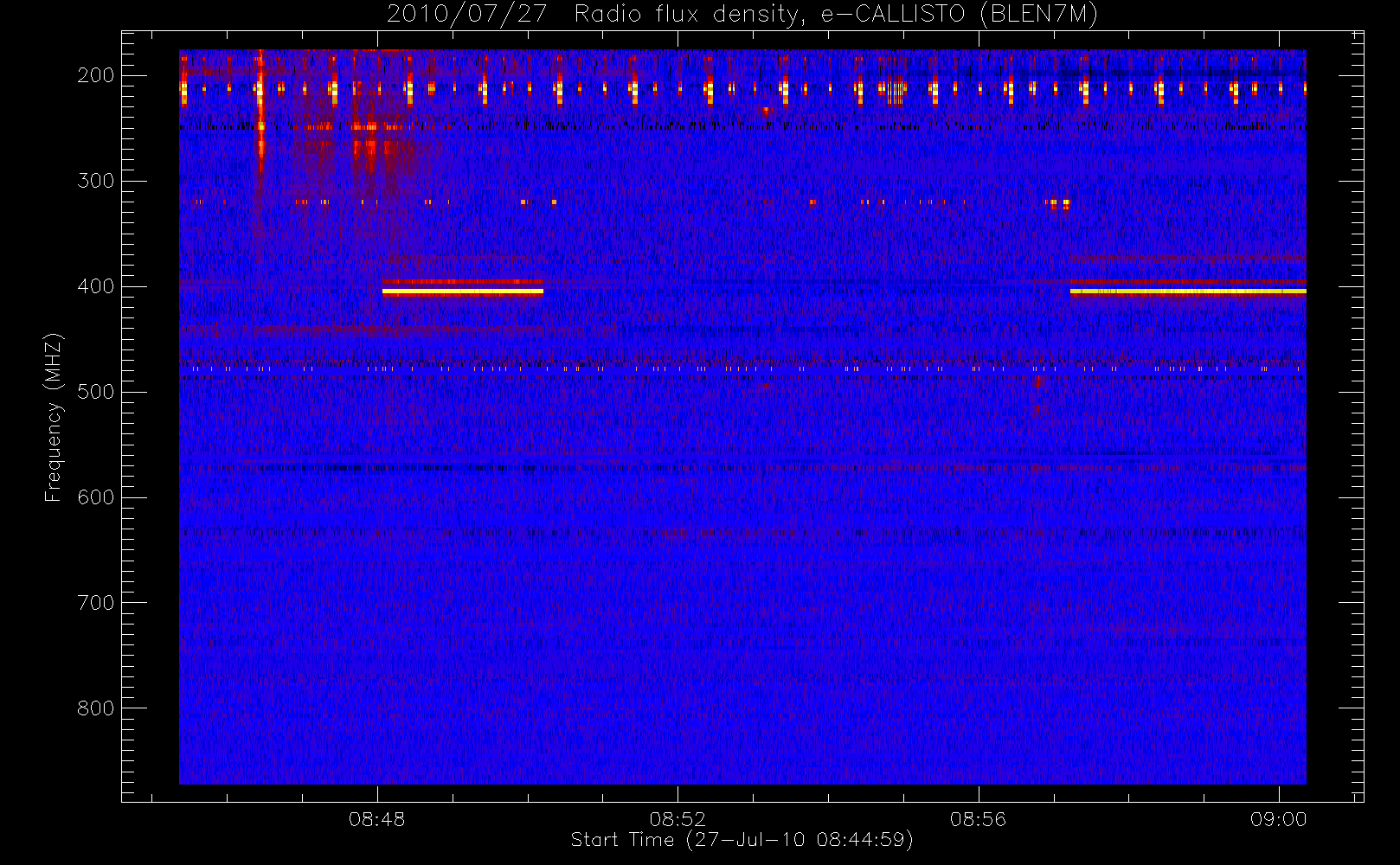Click the yellow 400 MHz band starting near 08:57

pyautogui.click(x=1188, y=291)
